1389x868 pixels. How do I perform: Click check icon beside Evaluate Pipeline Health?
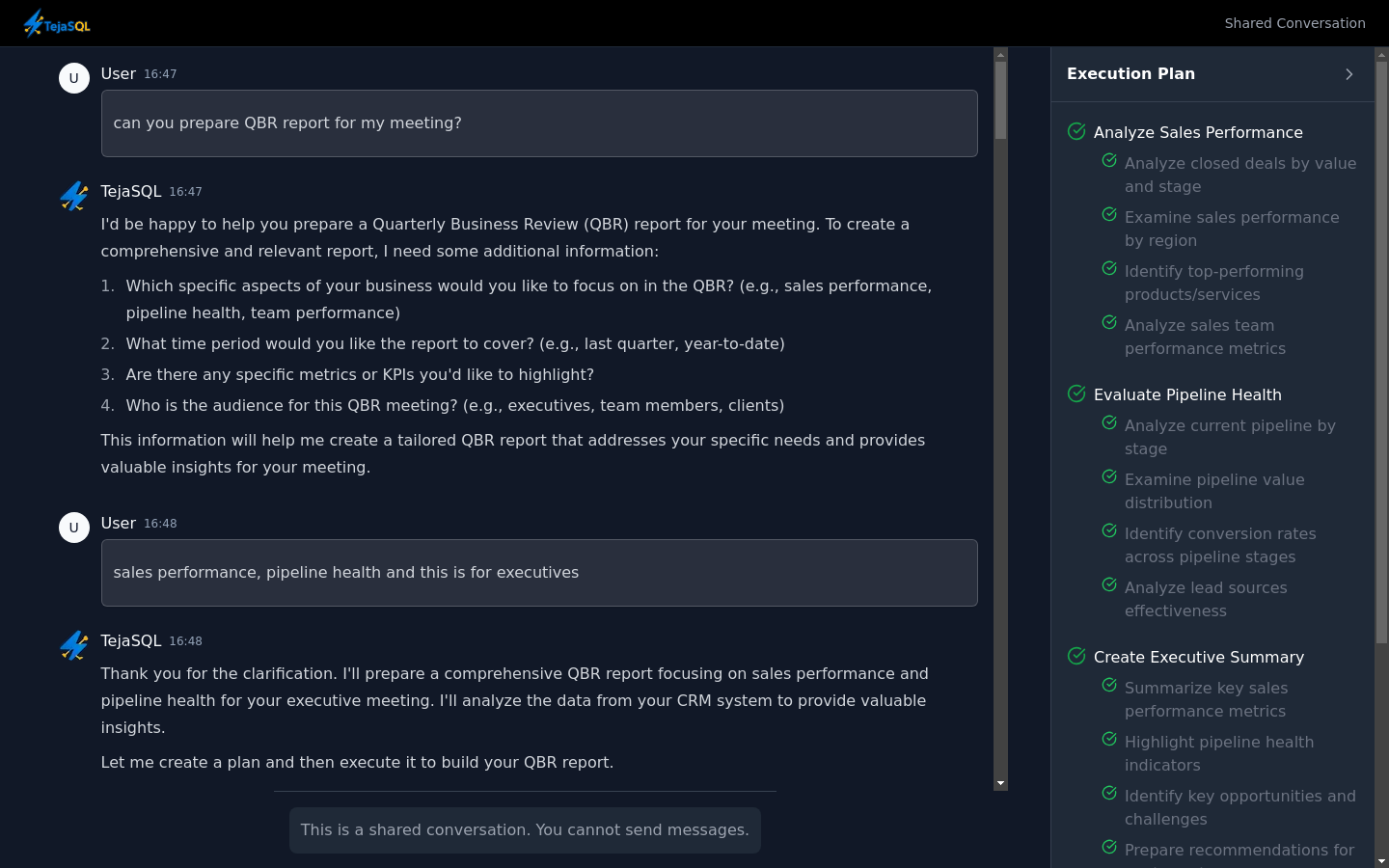coord(1076,393)
